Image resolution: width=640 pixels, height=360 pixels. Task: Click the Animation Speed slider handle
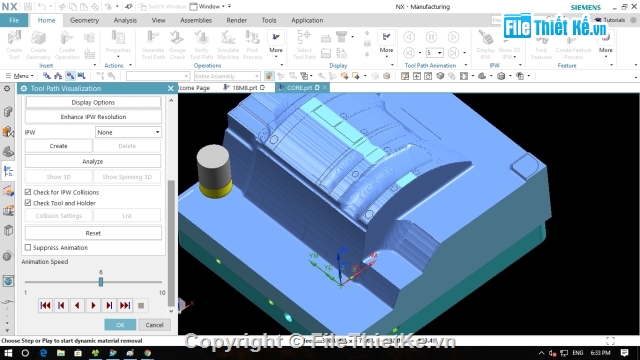[101, 282]
